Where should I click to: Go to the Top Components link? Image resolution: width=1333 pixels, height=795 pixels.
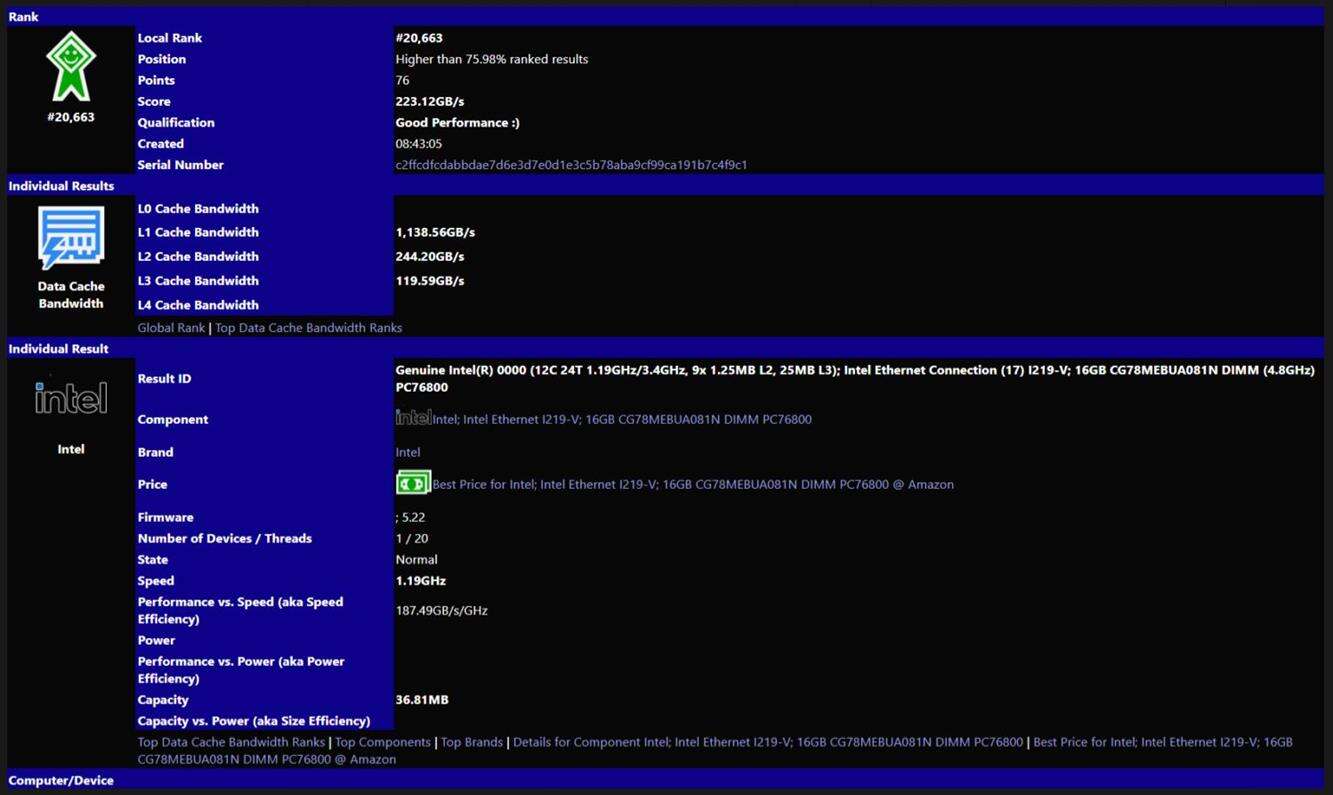click(x=383, y=742)
